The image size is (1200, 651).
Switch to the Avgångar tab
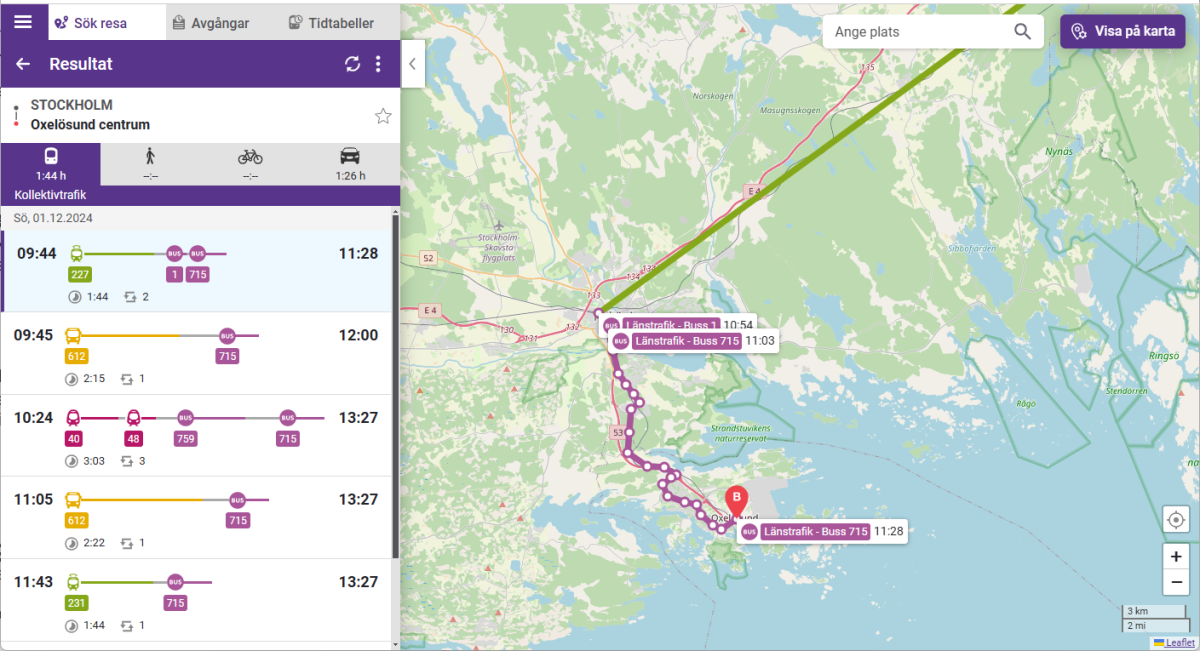click(210, 22)
